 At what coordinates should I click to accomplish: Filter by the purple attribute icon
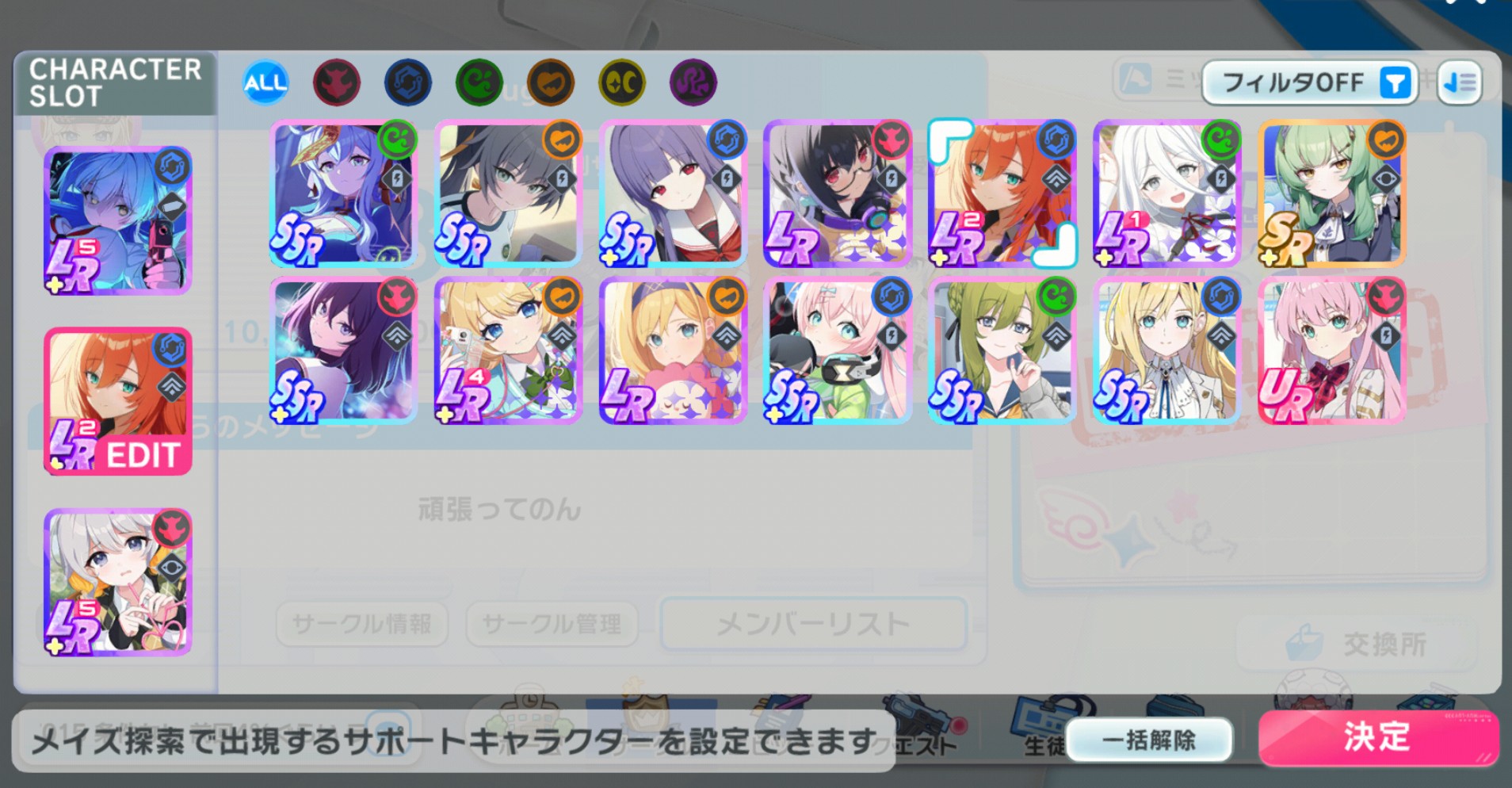693,82
